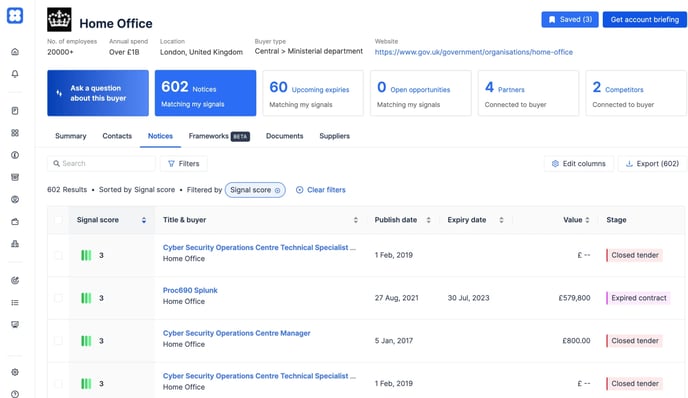Tick the select-all checkbox in table header
This screenshot has width=688, height=398.
click(58, 220)
